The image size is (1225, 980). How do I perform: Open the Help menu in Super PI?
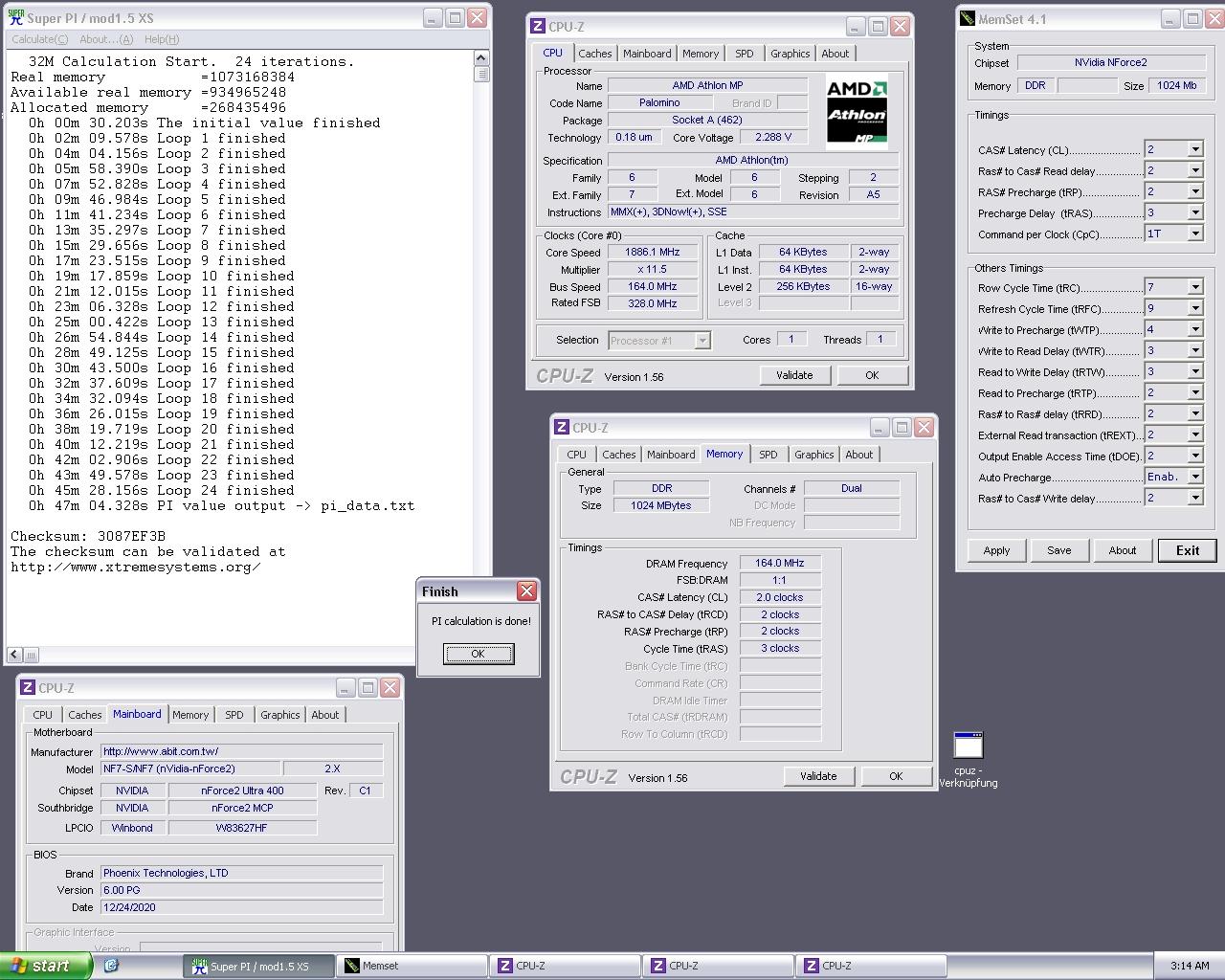(162, 39)
